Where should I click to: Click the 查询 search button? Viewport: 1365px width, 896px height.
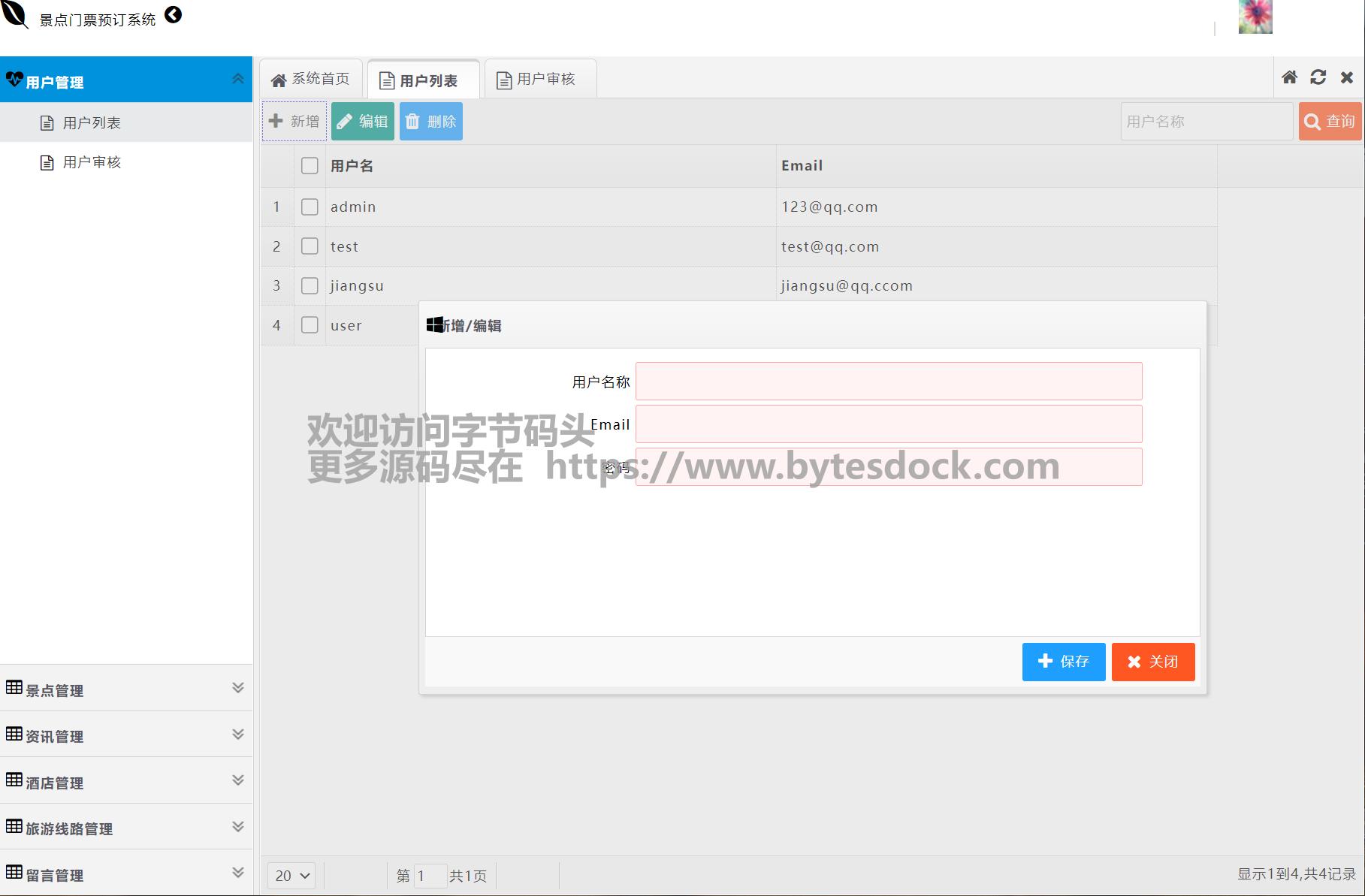(x=1329, y=122)
